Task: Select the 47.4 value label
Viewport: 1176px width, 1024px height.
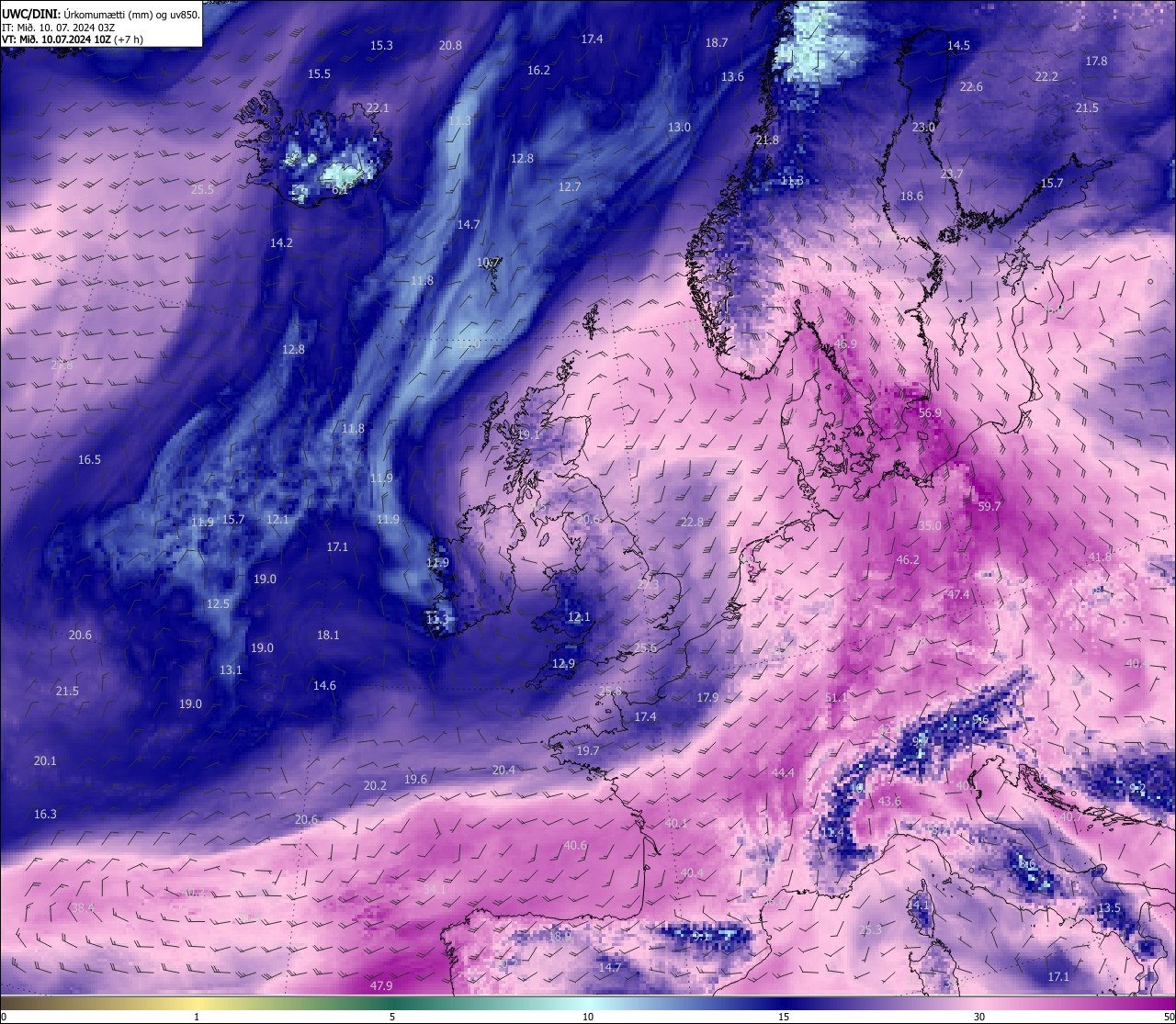Action: point(958,595)
